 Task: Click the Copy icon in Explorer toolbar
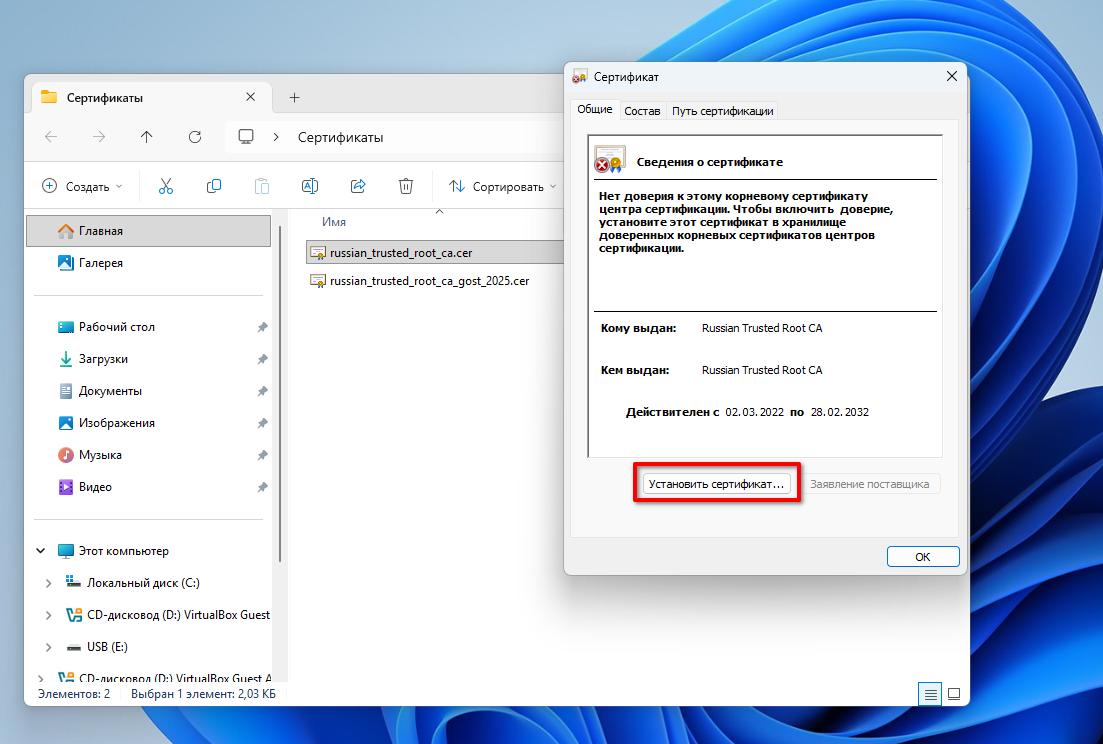(x=214, y=186)
